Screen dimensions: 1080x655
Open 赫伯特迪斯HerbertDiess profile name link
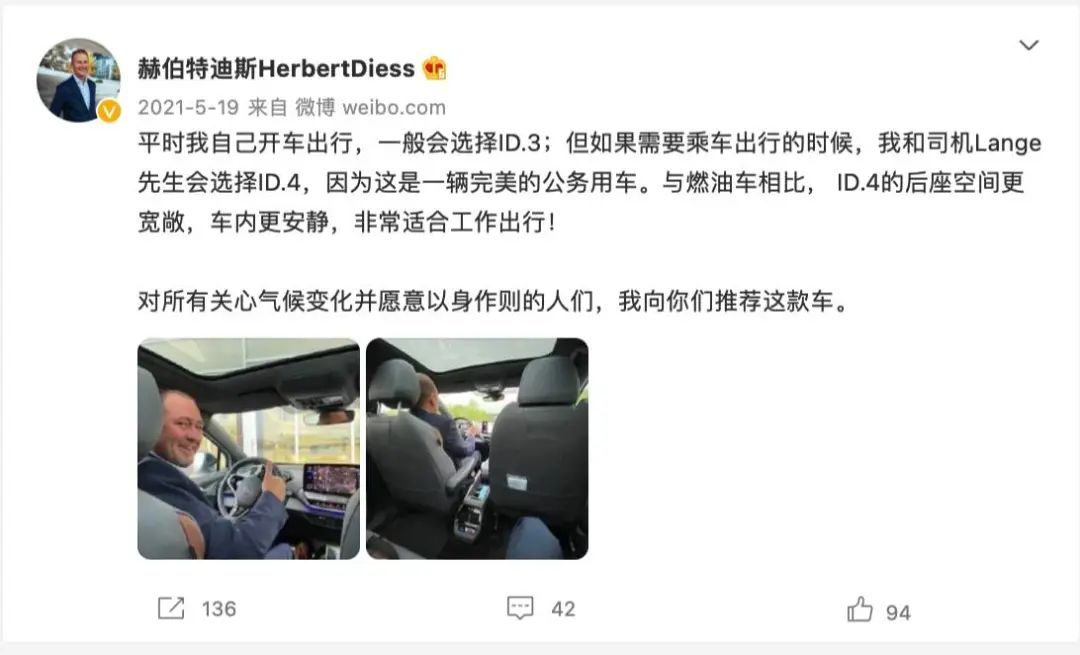276,68
